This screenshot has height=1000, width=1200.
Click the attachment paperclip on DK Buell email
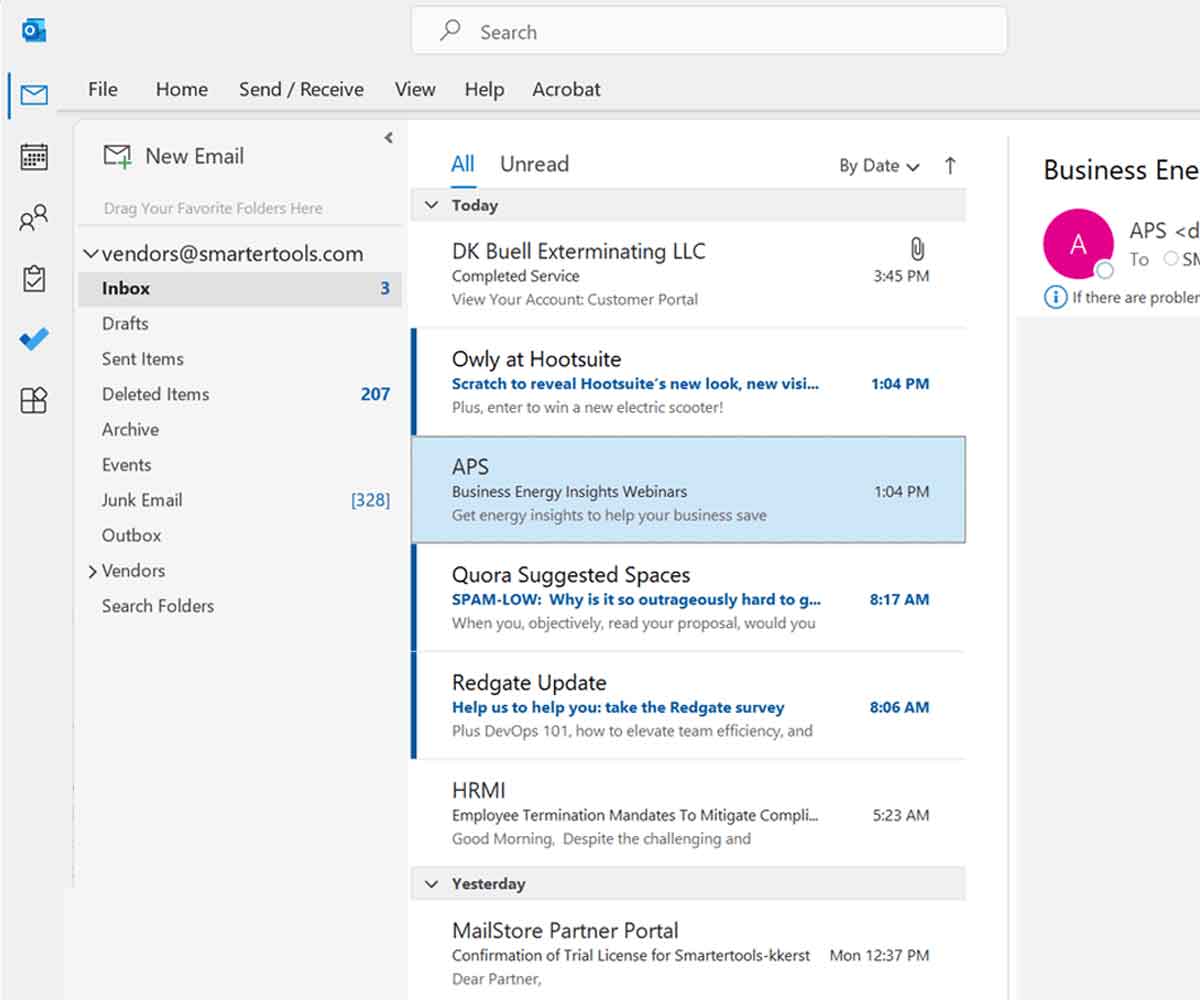(x=917, y=249)
